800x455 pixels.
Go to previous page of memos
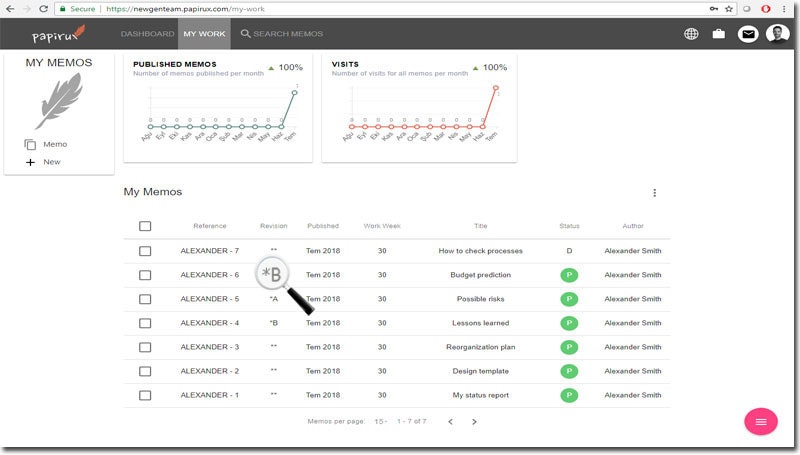[451, 422]
